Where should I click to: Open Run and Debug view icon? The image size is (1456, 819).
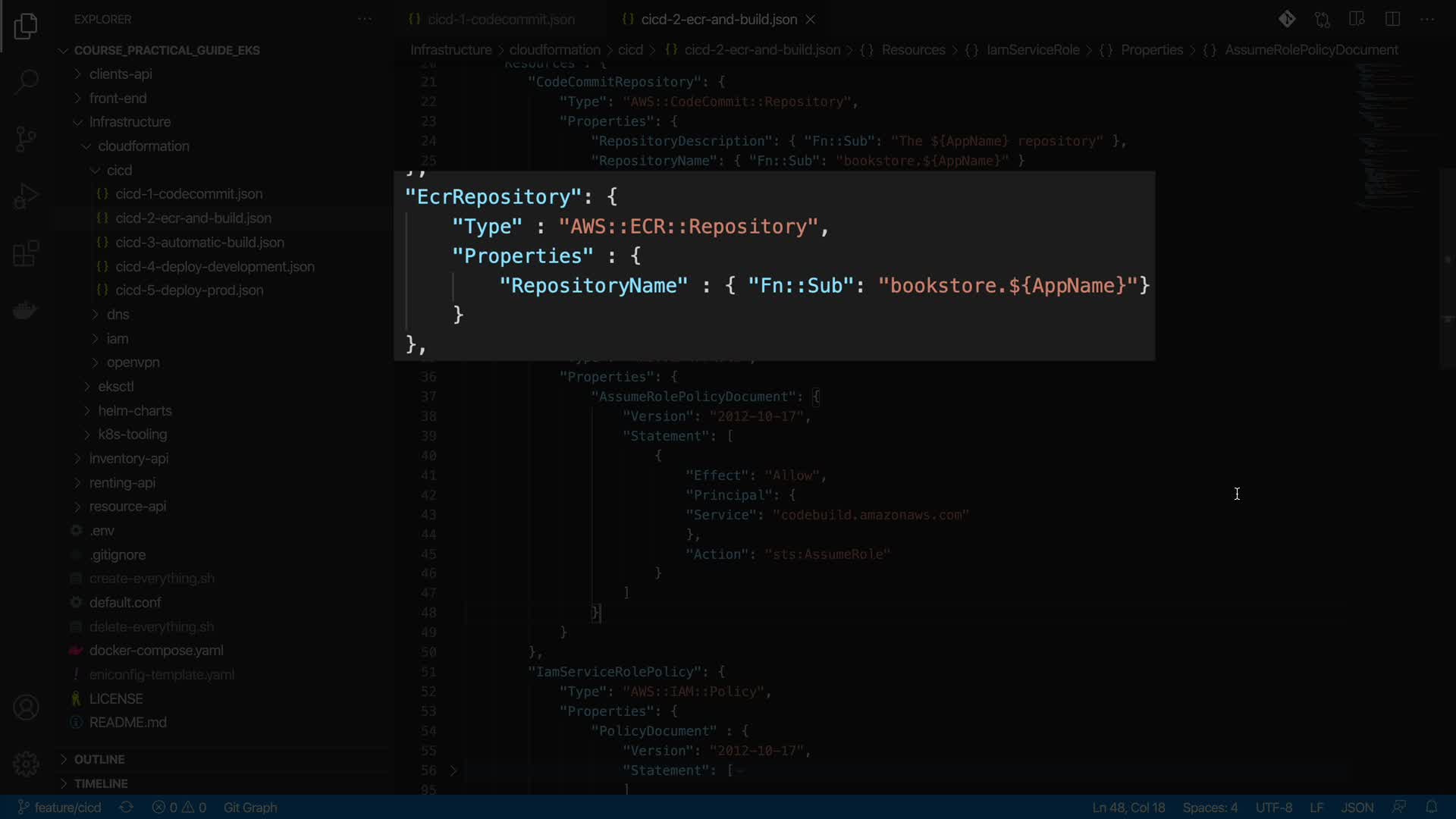pyautogui.click(x=26, y=196)
